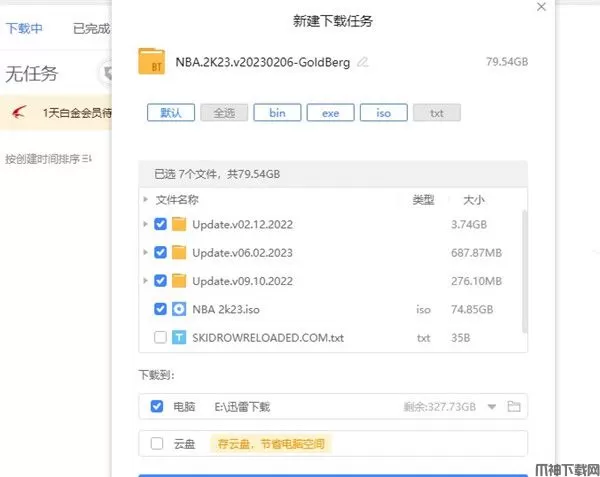Uncheck the NBA 2k23.iso checkbox

160,309
